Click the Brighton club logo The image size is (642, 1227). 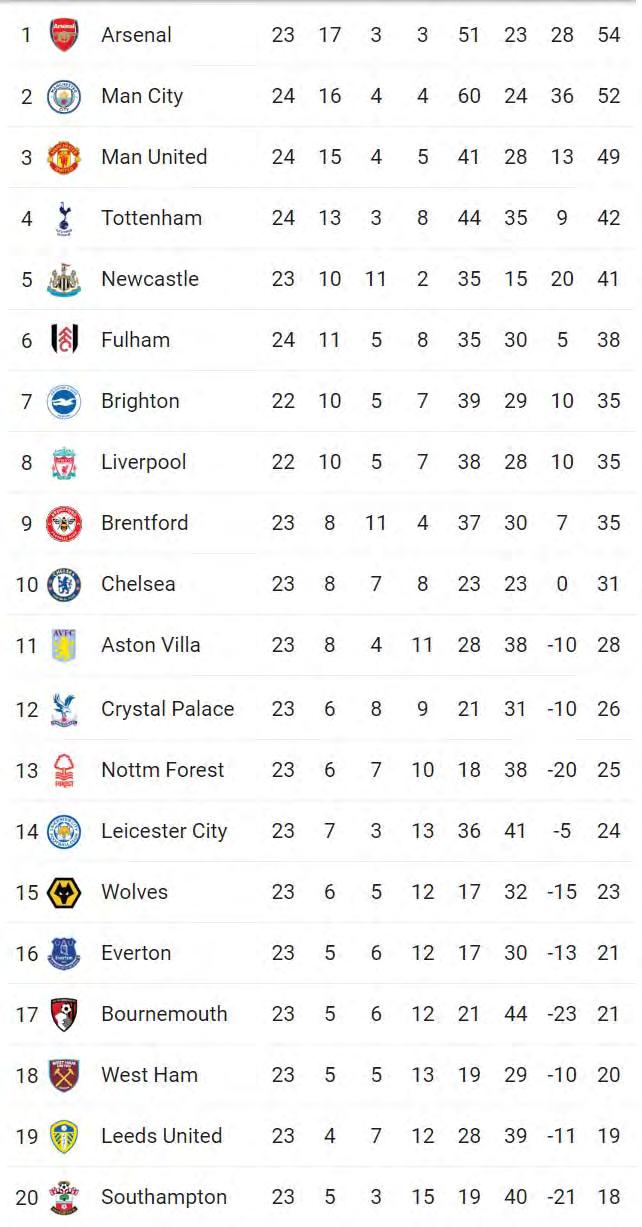[64, 401]
